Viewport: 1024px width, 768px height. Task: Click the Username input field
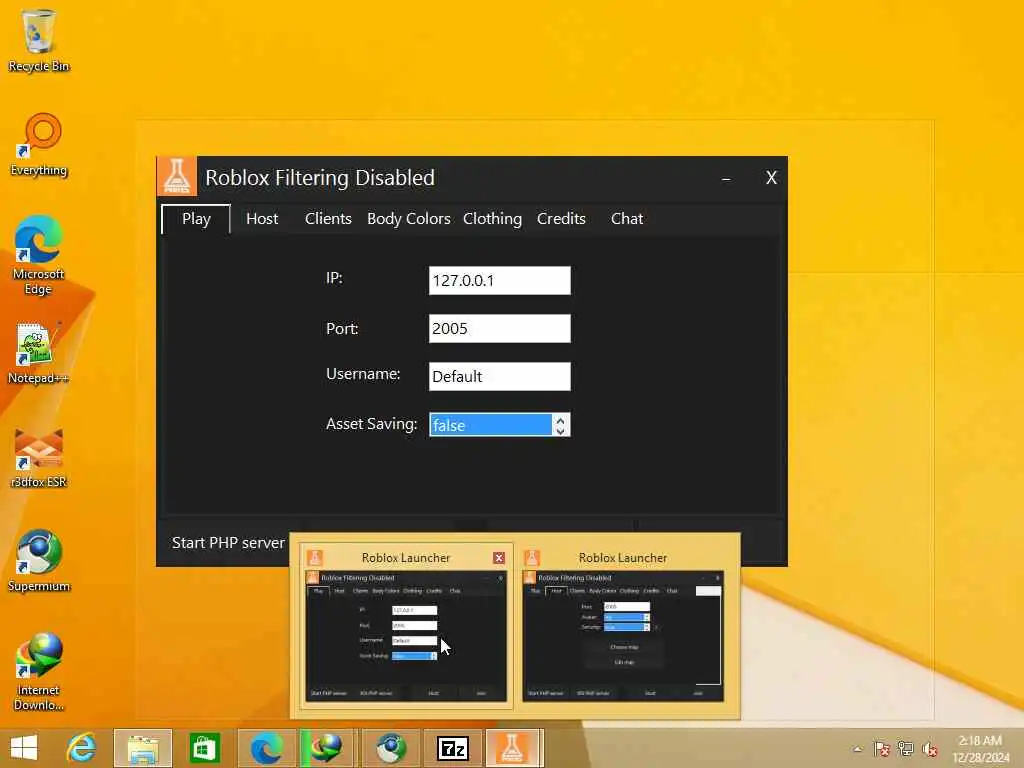click(x=500, y=376)
